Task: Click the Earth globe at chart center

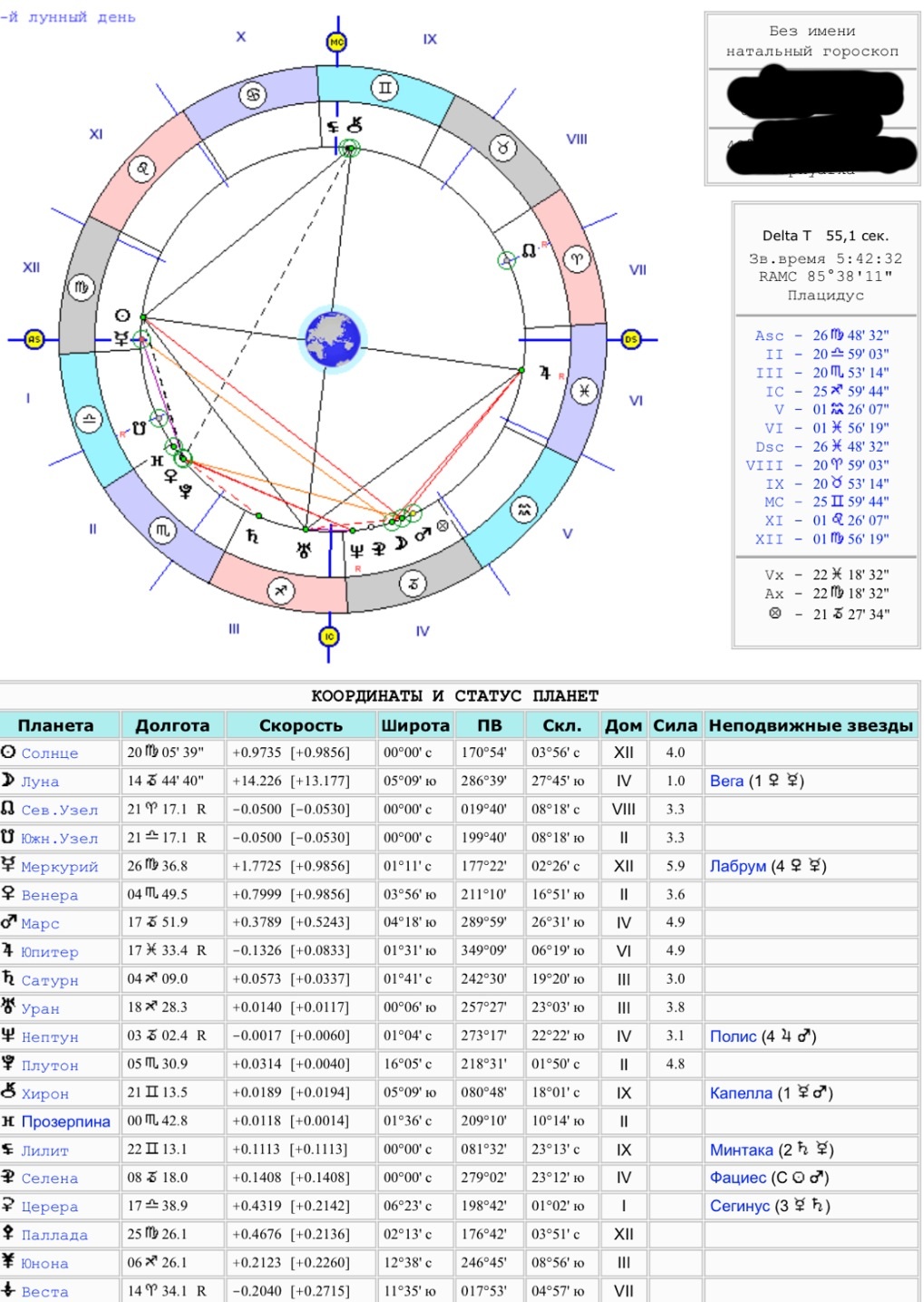Action: click(x=333, y=339)
